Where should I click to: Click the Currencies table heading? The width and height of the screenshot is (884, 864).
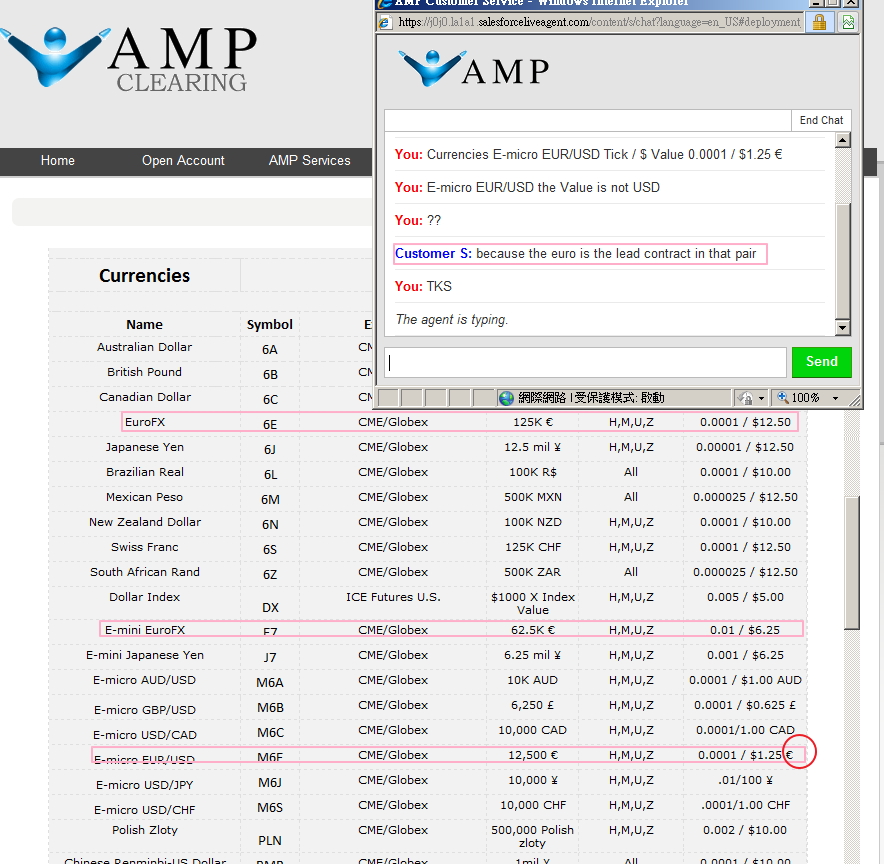pyautogui.click(x=144, y=276)
